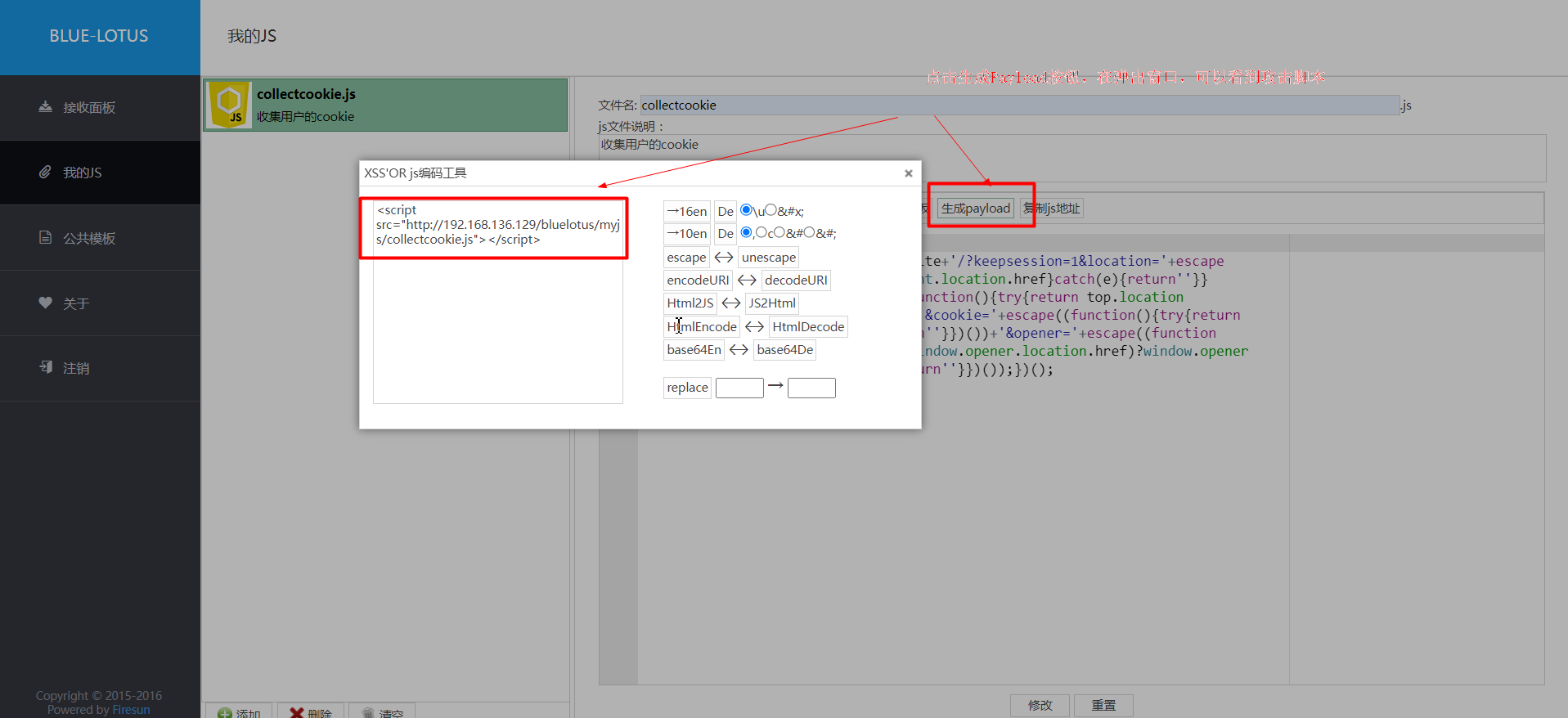Open the 接收面板 sidebar item
Image resolution: width=1568 pixels, height=718 pixels.
point(100,107)
